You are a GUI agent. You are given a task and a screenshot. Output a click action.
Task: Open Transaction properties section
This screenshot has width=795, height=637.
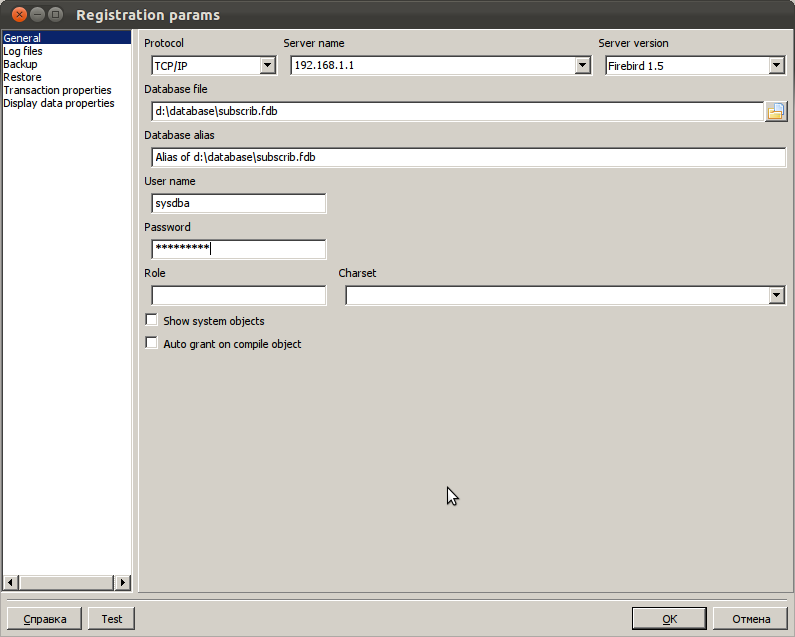(57, 90)
